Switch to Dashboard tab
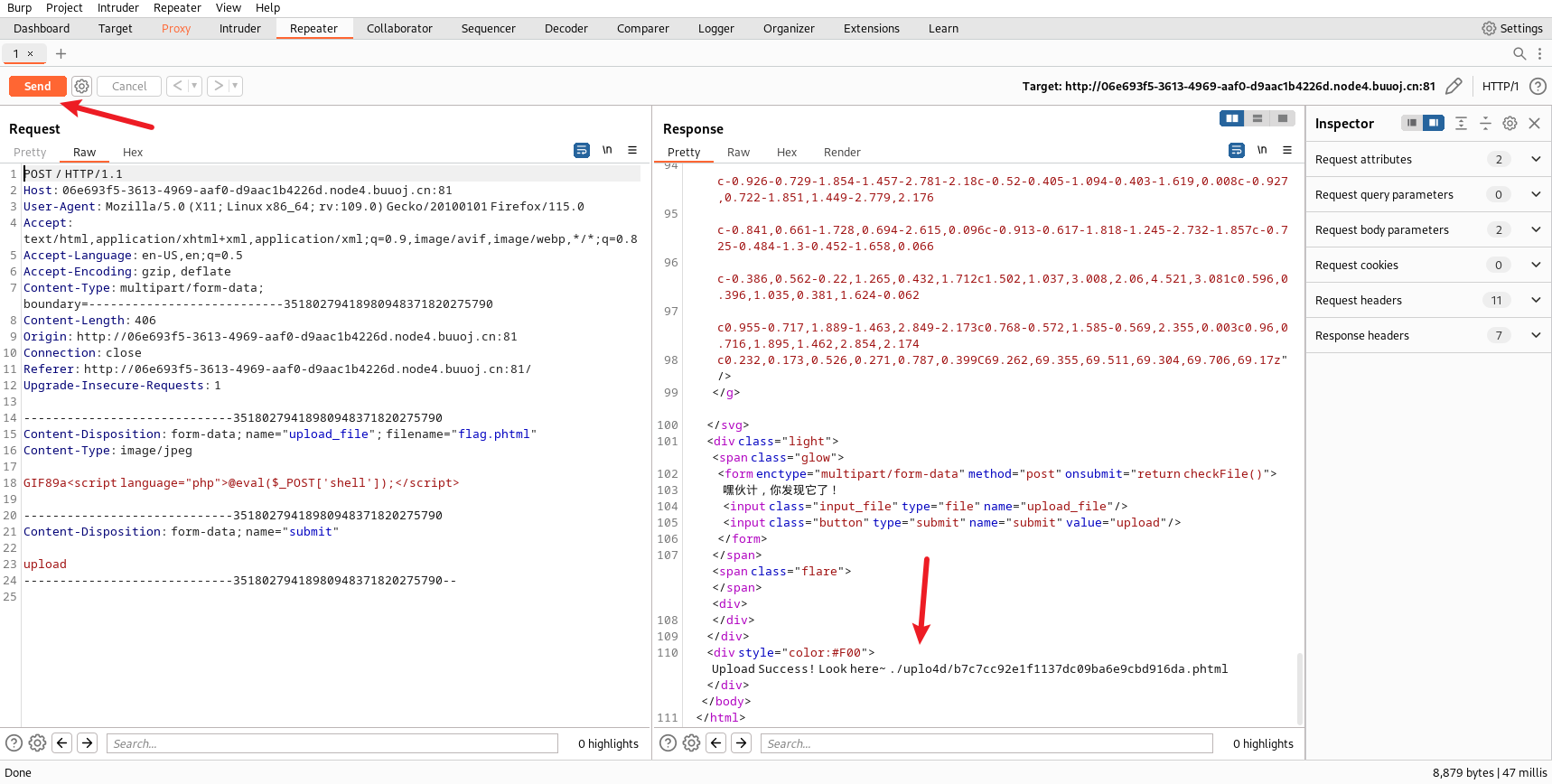Viewport: 1552px width, 784px height. click(x=42, y=28)
